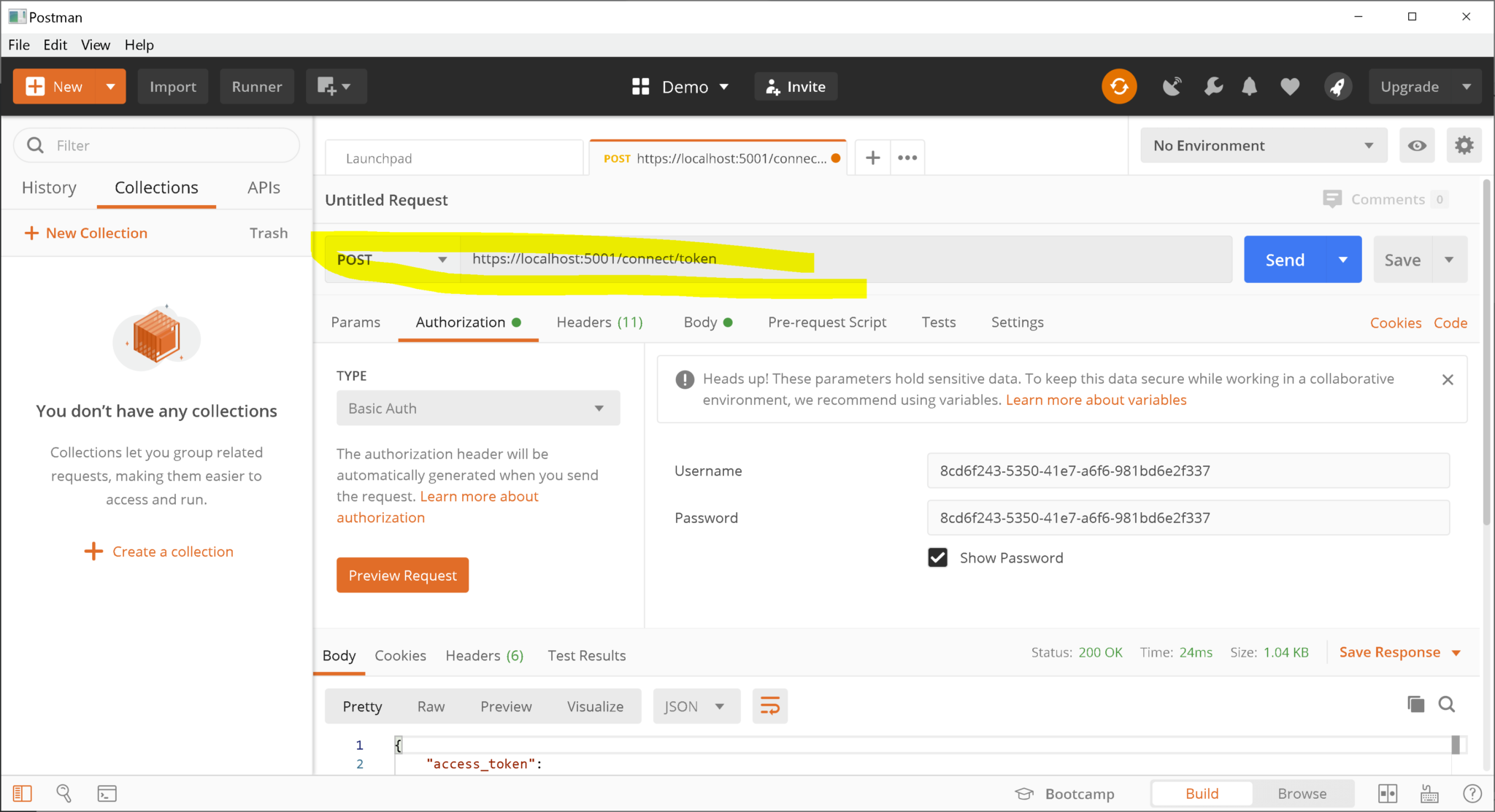Screen dimensions: 1495x812
Task: Open Manage Environments gear icon
Action: coord(1464,145)
